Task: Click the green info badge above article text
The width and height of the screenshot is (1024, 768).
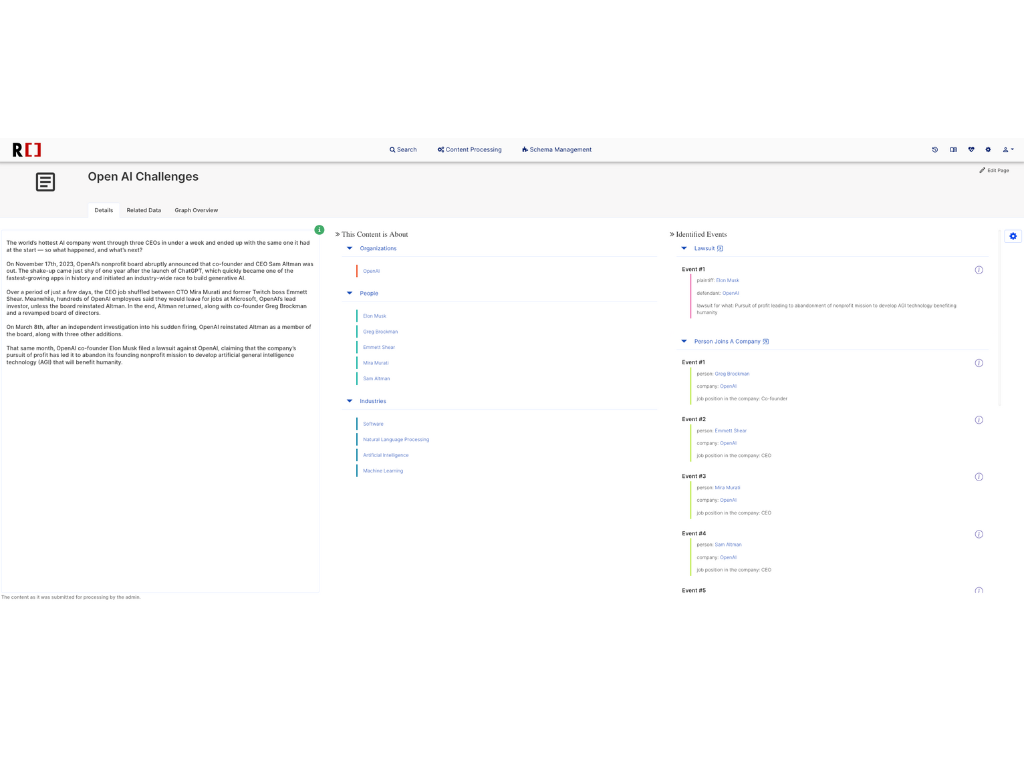Action: (x=319, y=230)
